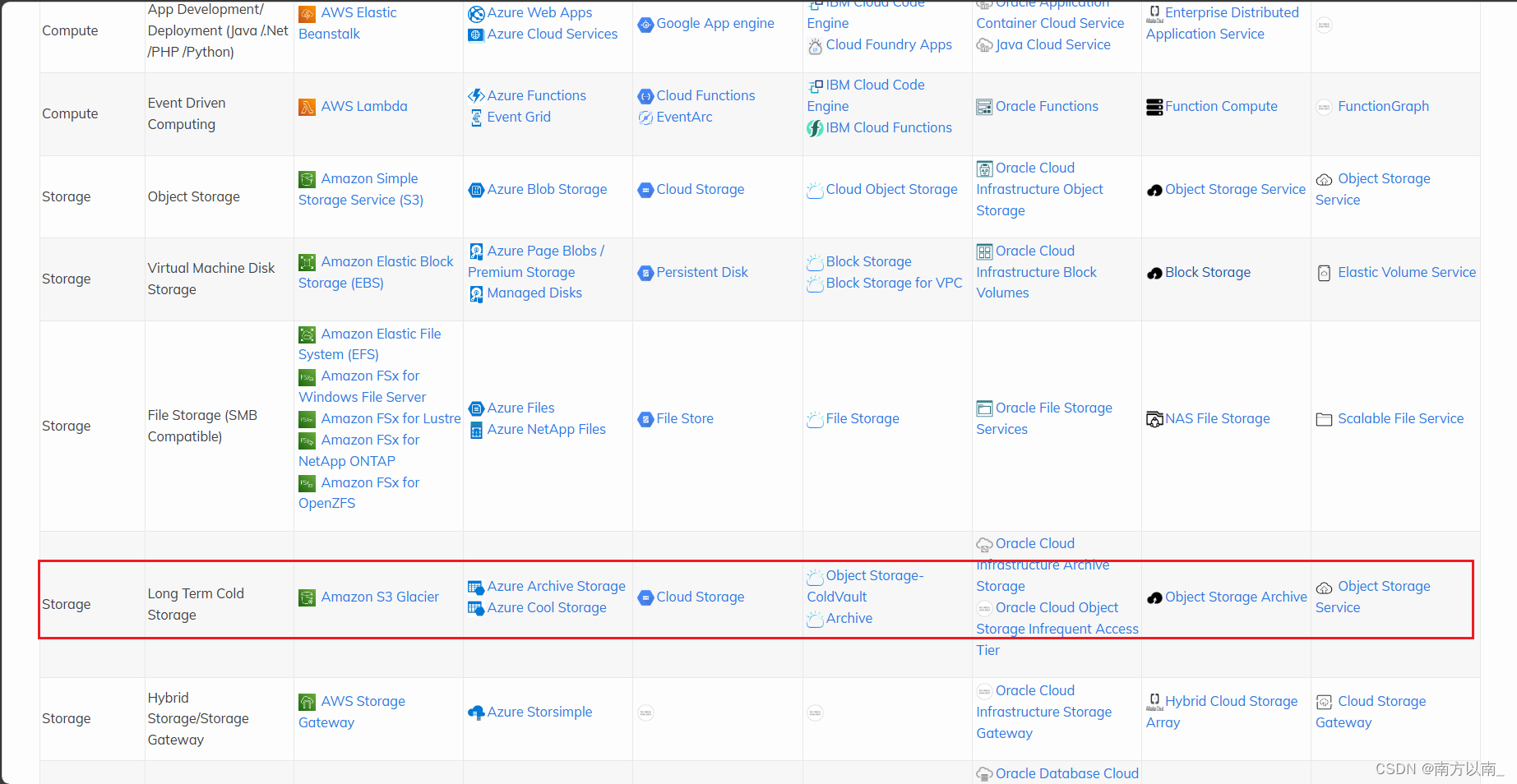Select the 'Hybrid Storage/Storage Gateway' cell text
The image size is (1517, 784).
tap(198, 719)
